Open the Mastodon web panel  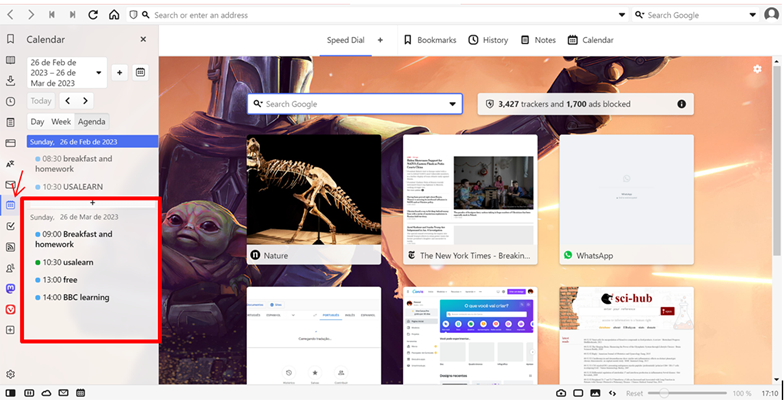10,288
